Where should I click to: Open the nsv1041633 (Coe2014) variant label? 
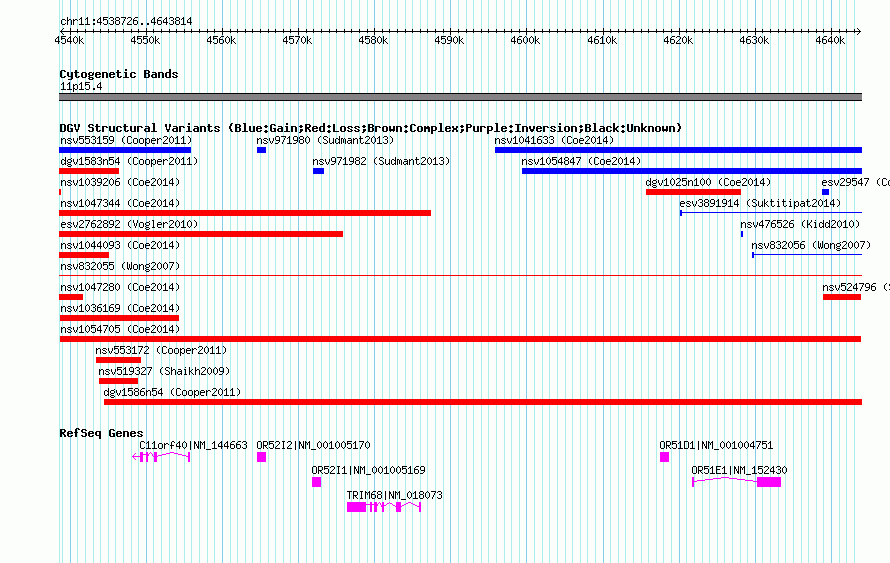pos(554,140)
